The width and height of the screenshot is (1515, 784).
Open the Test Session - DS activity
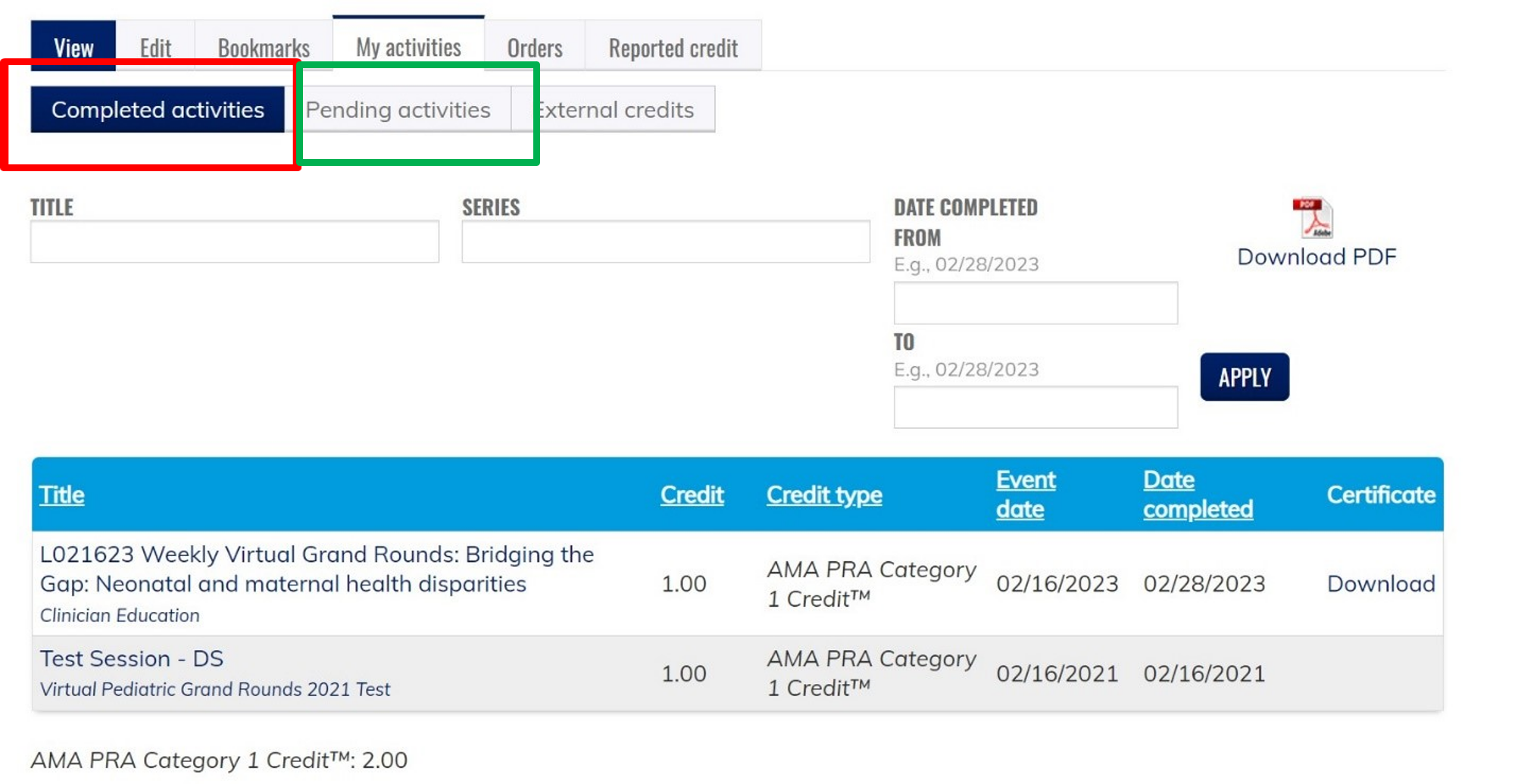[132, 658]
